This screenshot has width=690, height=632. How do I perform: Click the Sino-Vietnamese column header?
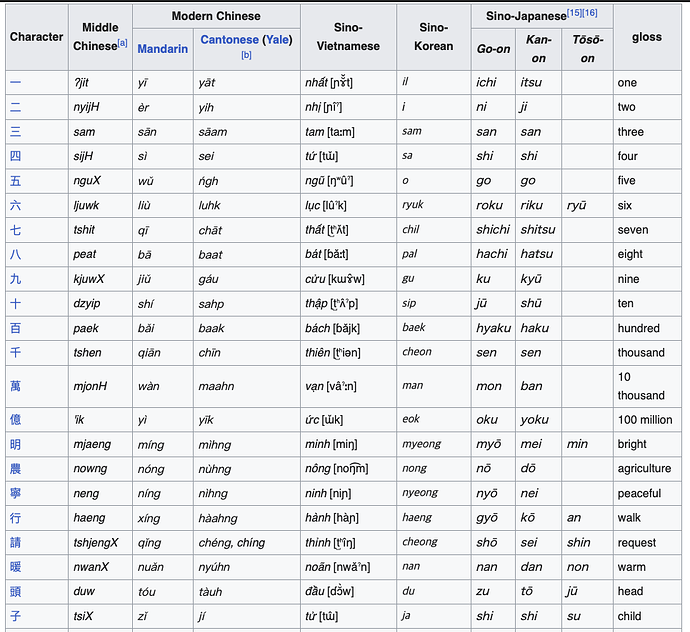(x=347, y=37)
